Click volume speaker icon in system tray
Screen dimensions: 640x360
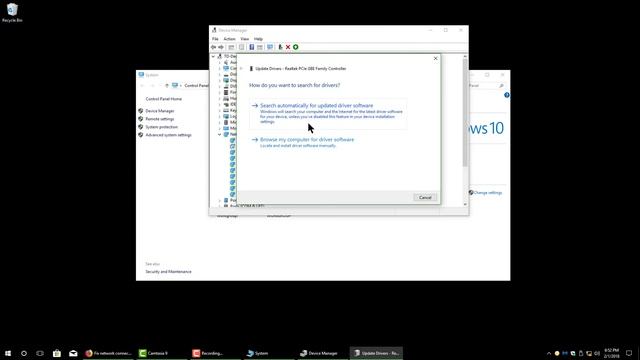click(x=597, y=353)
